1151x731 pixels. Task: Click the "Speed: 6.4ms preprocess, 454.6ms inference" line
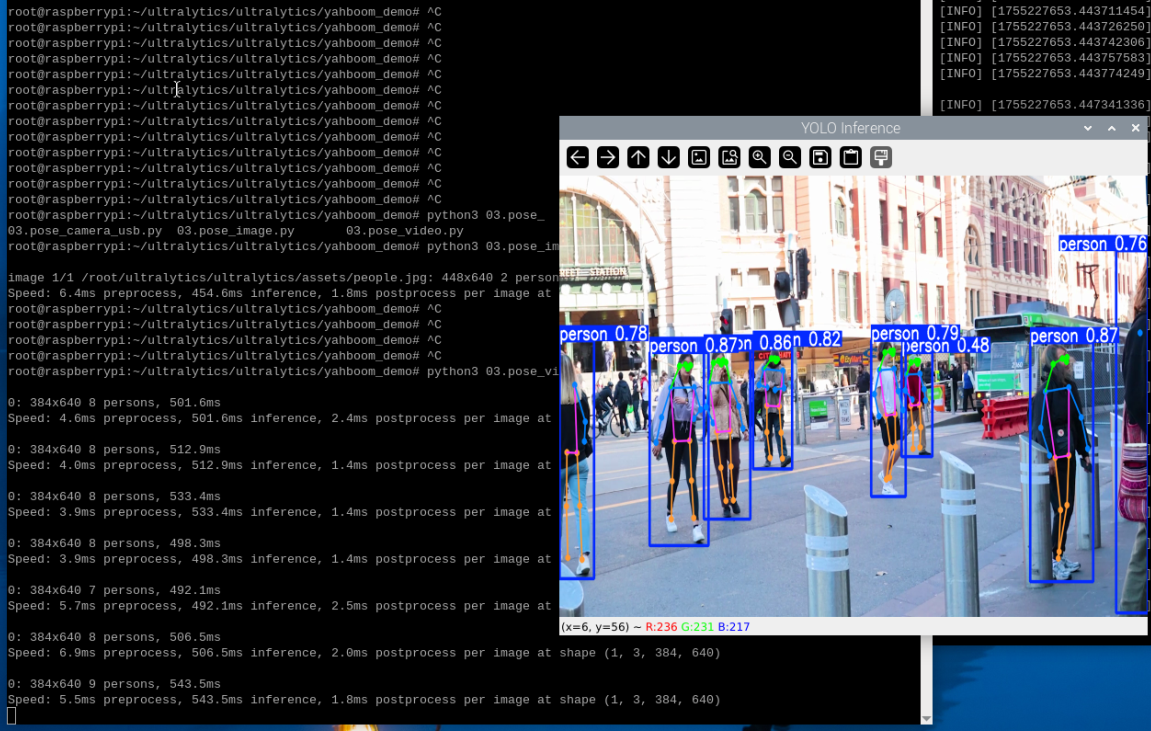click(283, 294)
